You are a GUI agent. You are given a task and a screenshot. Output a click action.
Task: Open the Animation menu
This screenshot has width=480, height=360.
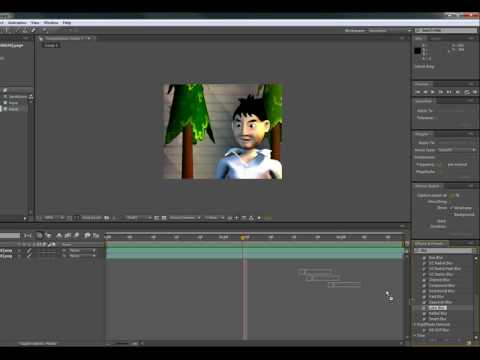click(17, 23)
